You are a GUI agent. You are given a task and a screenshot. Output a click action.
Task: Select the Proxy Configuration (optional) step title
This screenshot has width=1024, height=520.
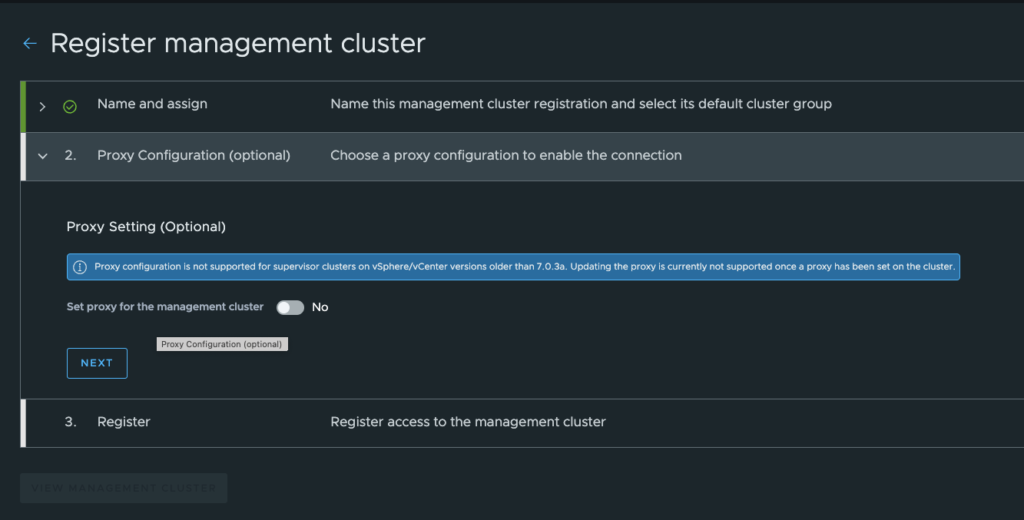click(194, 155)
